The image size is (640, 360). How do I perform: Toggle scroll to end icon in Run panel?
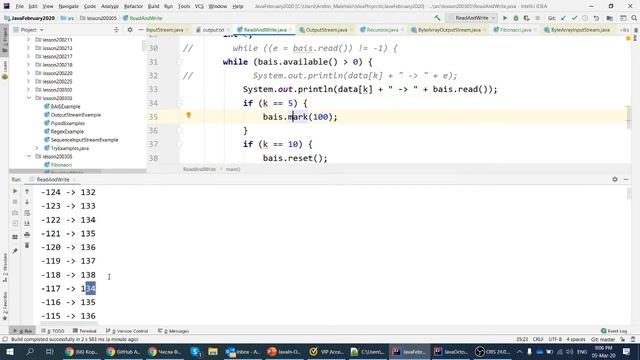point(27,223)
